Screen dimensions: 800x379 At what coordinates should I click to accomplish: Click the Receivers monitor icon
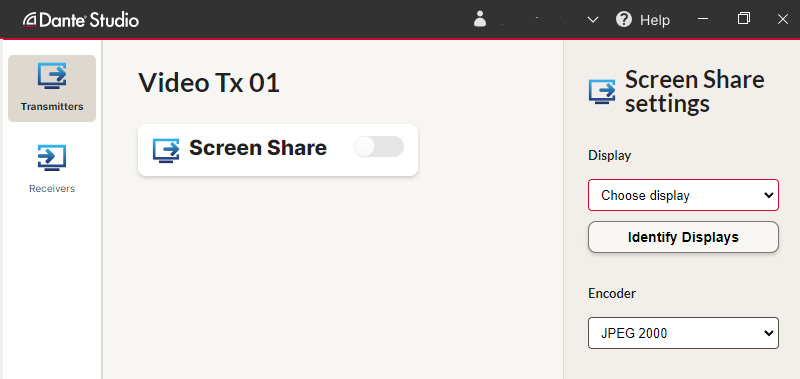tap(52, 158)
